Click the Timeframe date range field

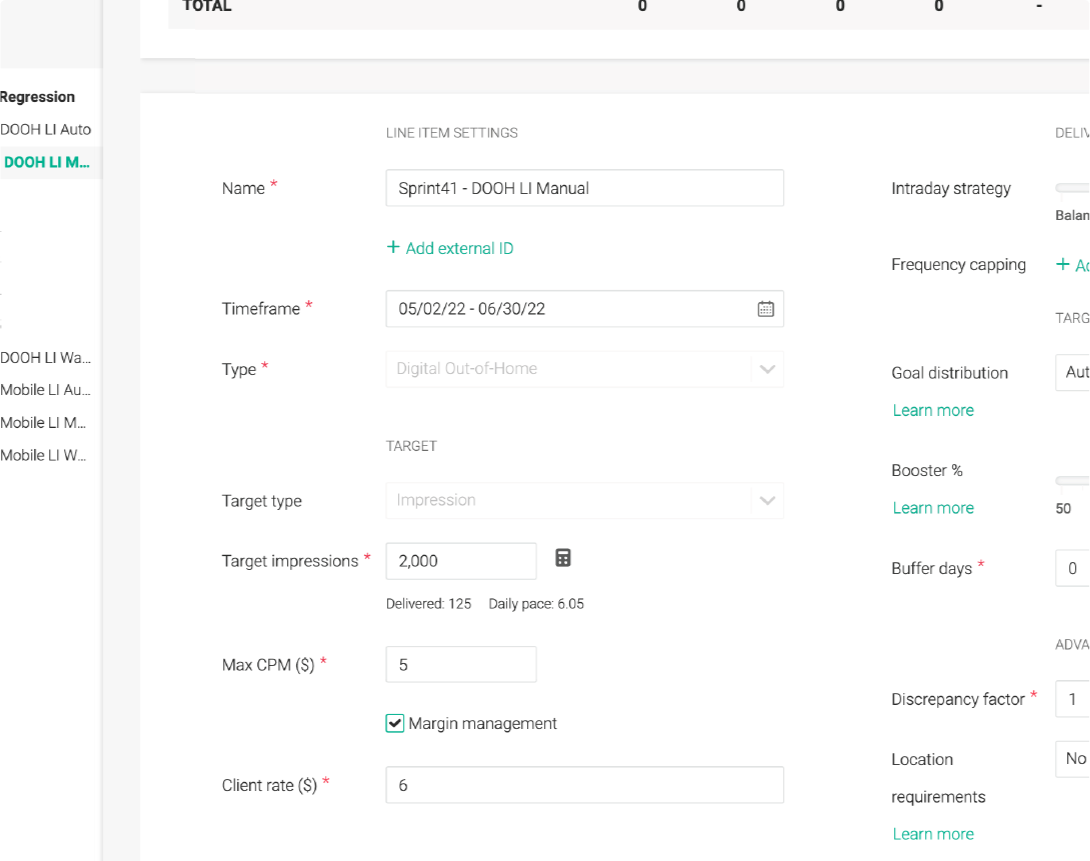pos(585,309)
